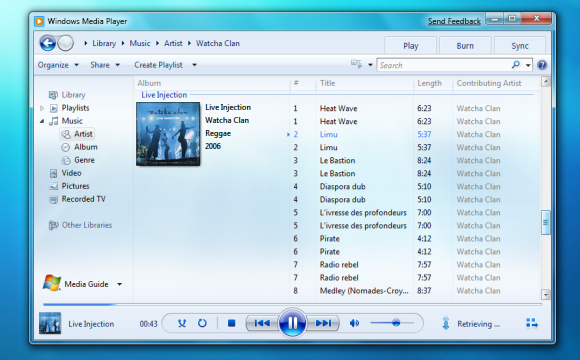Click the Recorded TV icon in the sidebar
This screenshot has width=580, height=360.
click(x=54, y=199)
